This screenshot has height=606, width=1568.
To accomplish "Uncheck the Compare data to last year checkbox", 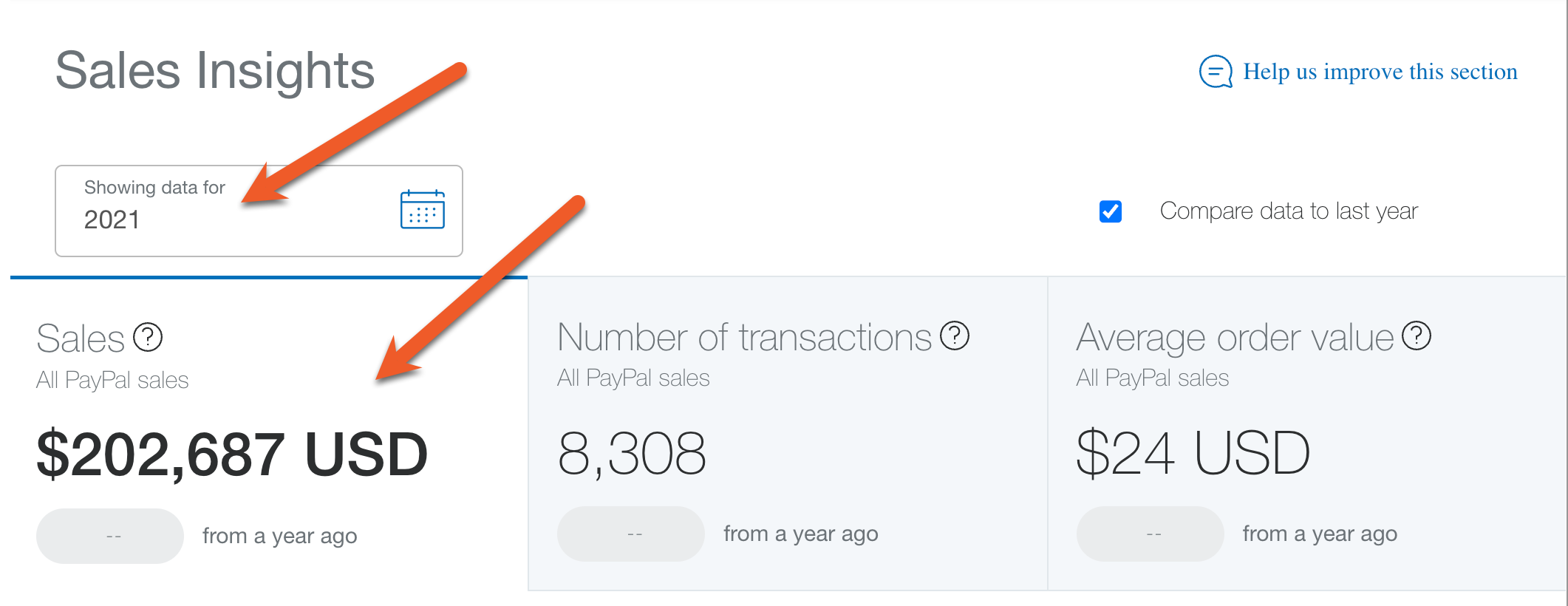I will pyautogui.click(x=1111, y=211).
